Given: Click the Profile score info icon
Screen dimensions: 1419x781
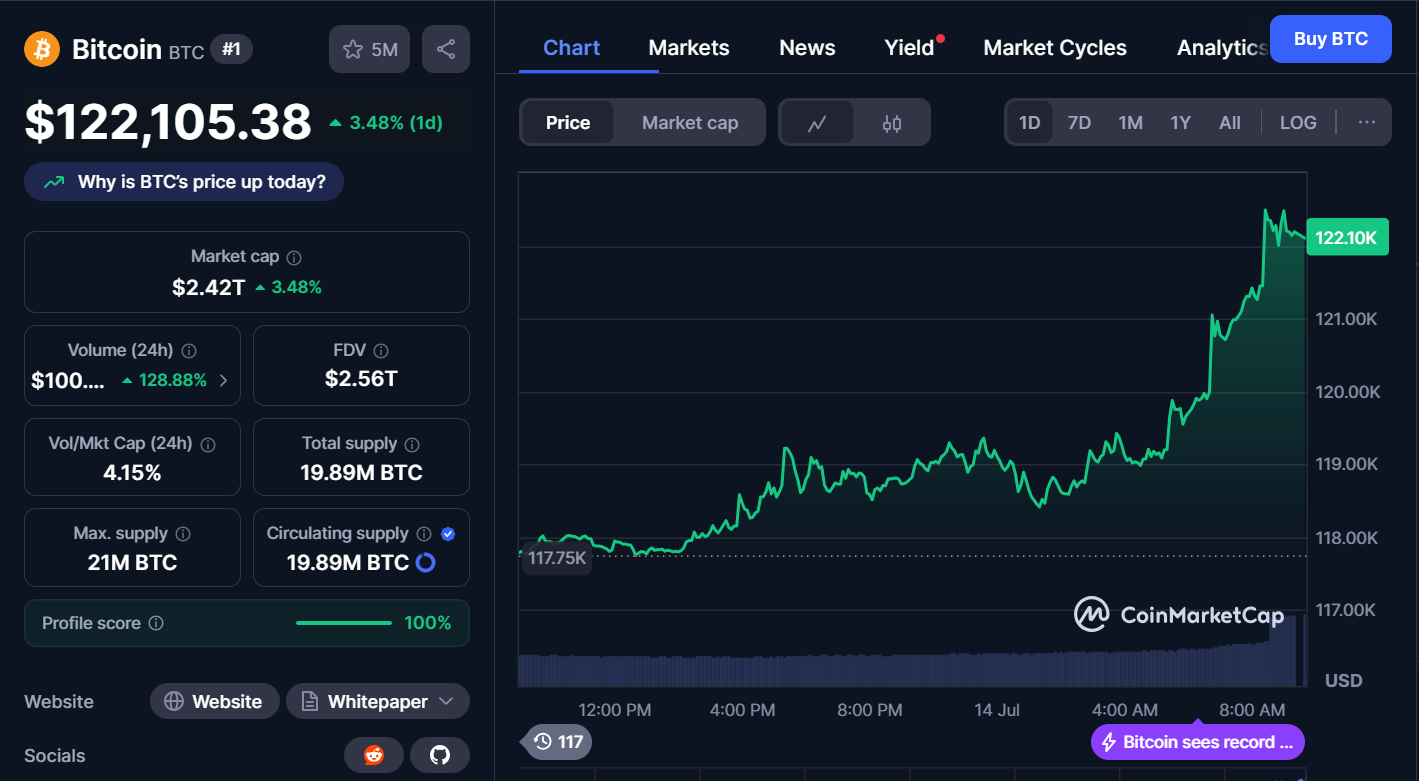Looking at the screenshot, I should [x=156, y=623].
